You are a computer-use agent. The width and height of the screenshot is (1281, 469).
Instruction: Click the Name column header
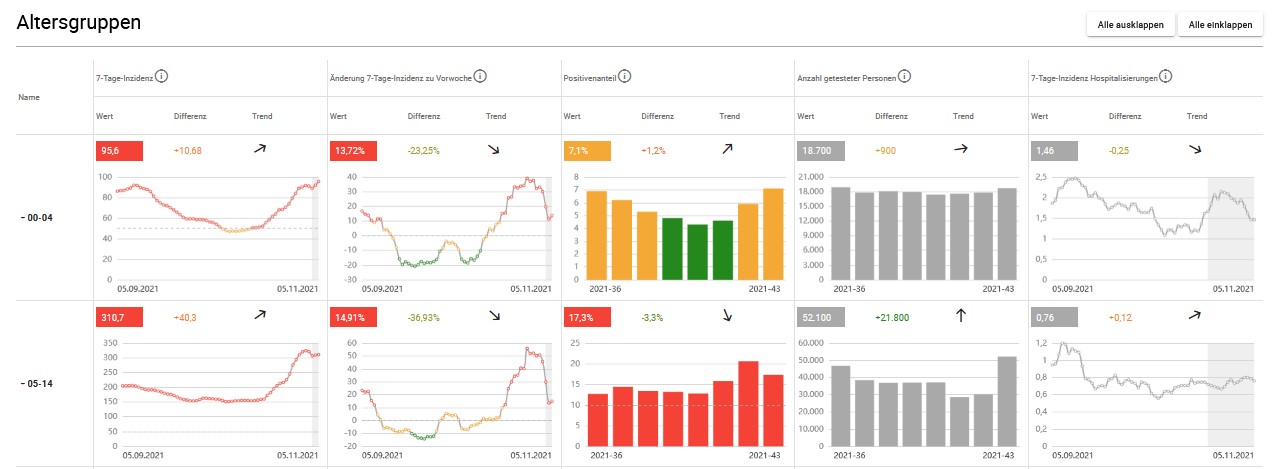[x=28, y=98]
